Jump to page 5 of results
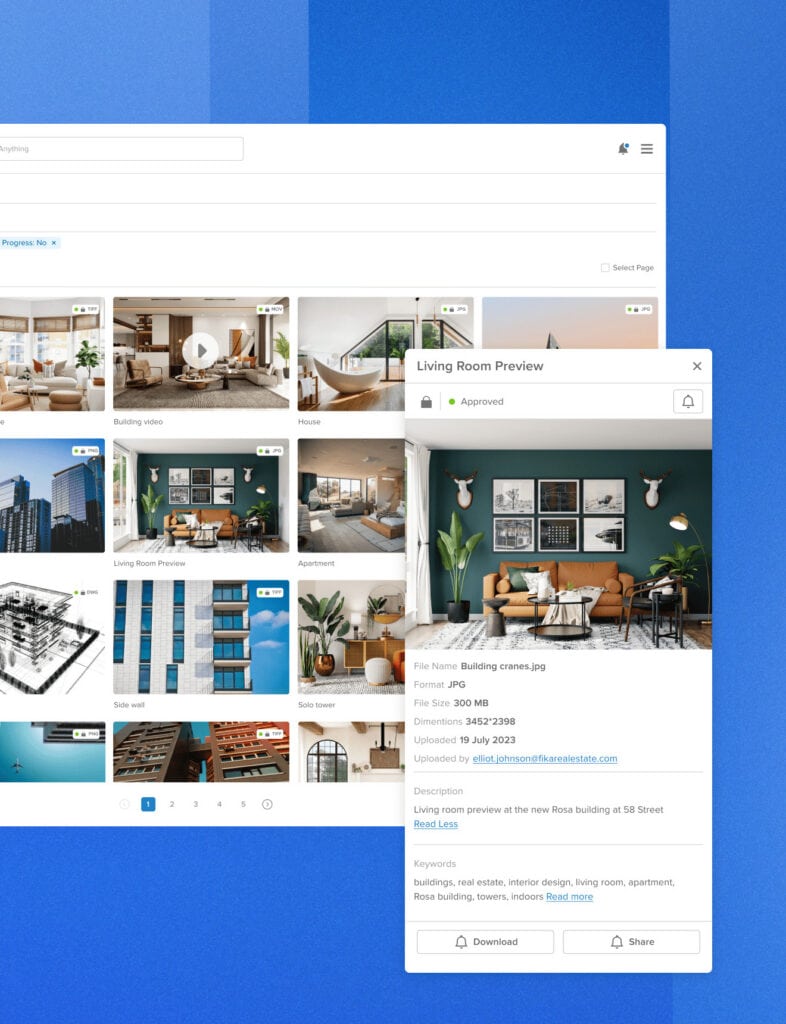786x1024 pixels. (243, 804)
